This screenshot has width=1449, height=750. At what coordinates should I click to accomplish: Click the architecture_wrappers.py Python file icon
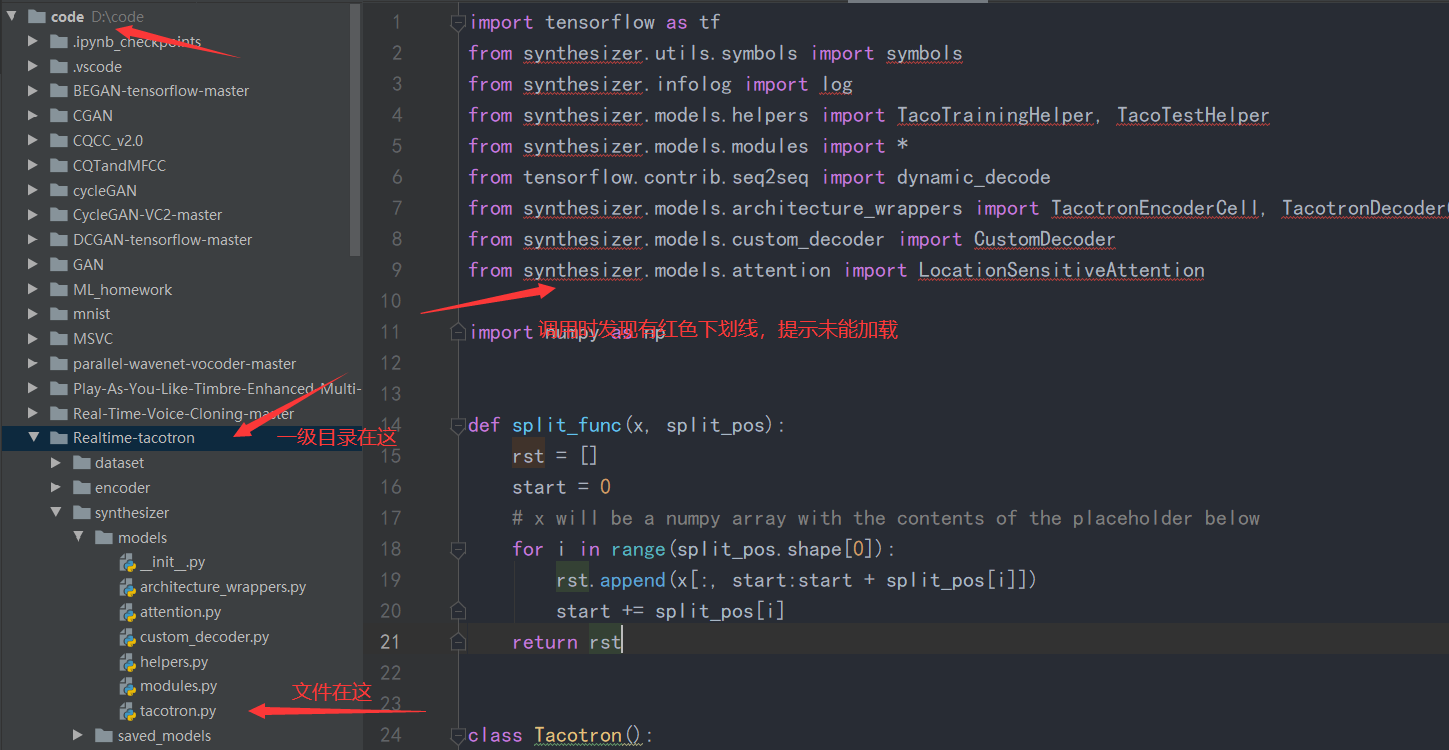pos(127,587)
